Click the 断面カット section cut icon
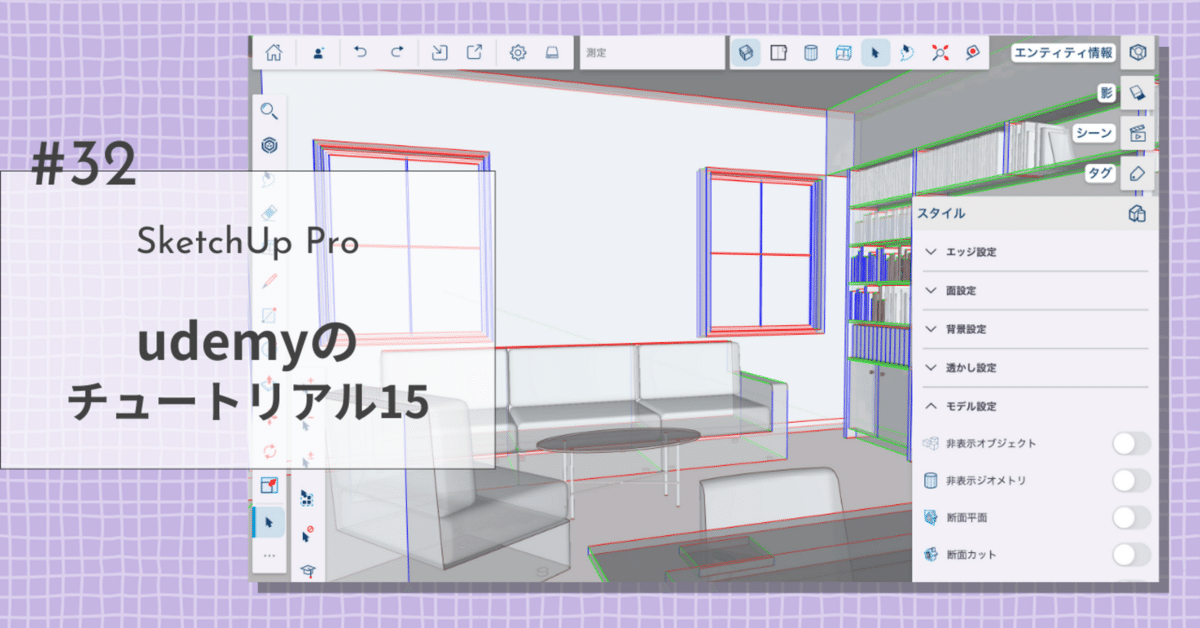The height and width of the screenshot is (628, 1200). [930, 555]
